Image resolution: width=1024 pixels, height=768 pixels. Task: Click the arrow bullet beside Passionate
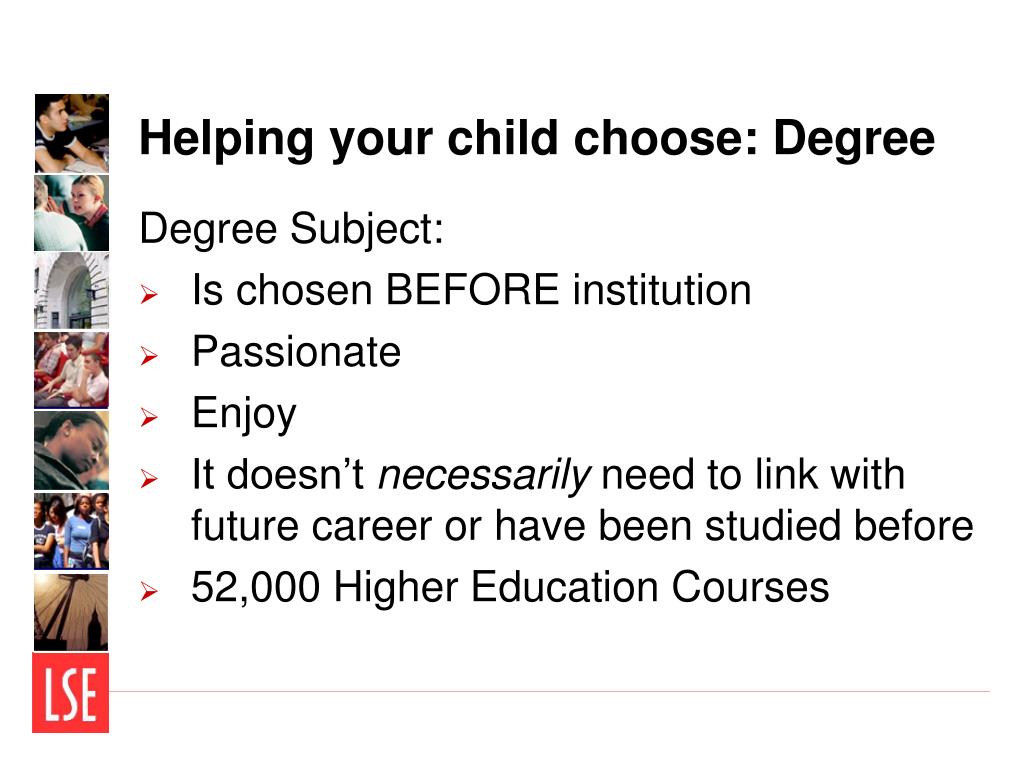point(149,356)
